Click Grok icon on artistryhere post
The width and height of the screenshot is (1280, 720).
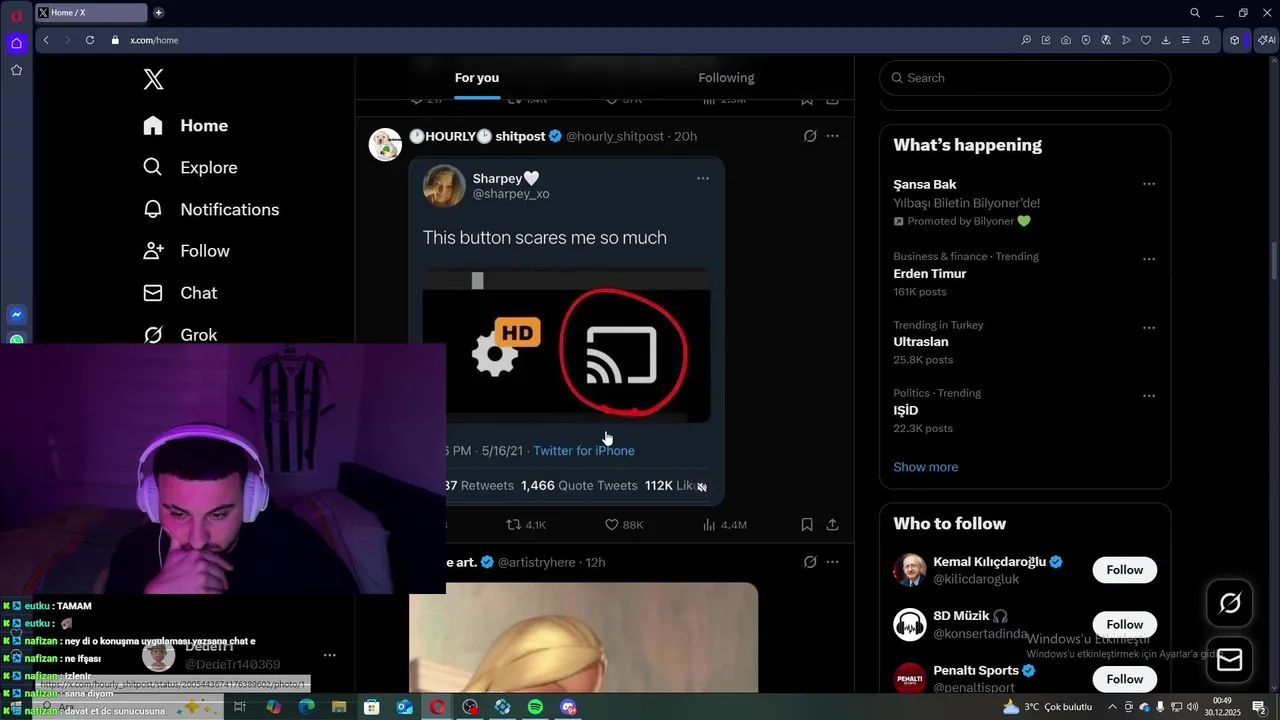coord(810,562)
